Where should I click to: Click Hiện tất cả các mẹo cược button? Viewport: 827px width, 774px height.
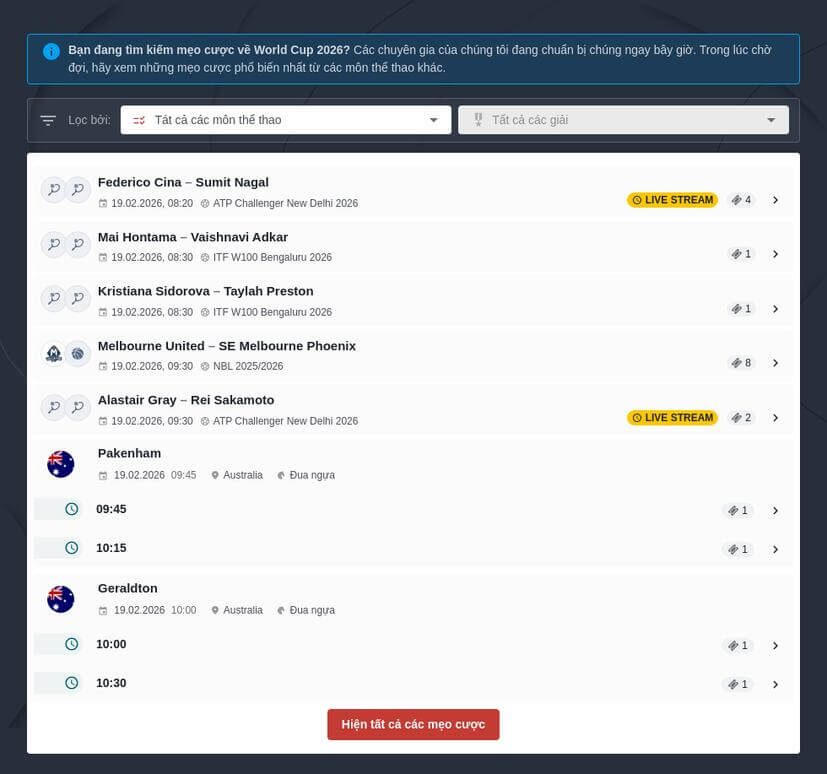[x=413, y=724]
